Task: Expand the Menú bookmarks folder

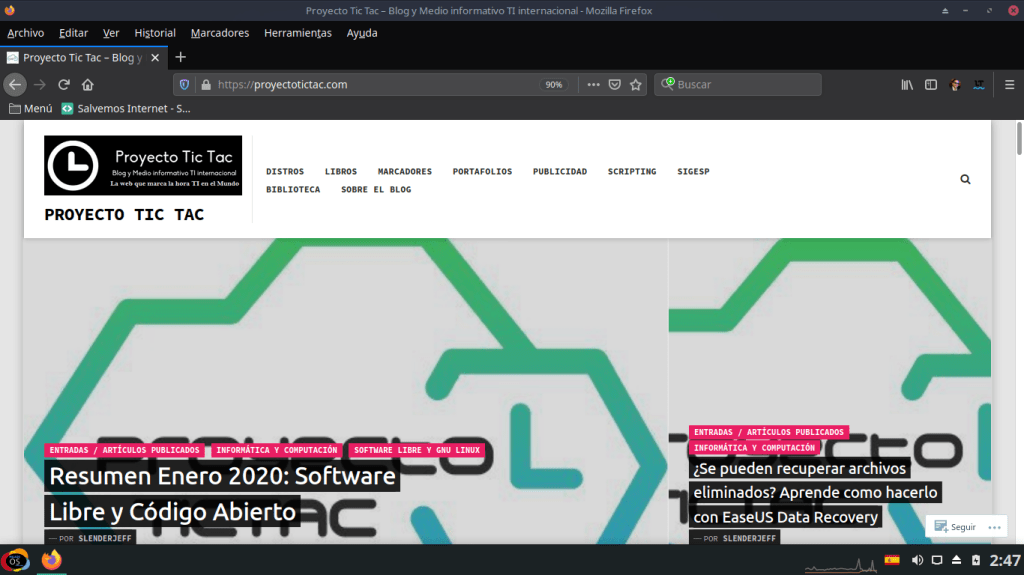Action: coord(30,108)
